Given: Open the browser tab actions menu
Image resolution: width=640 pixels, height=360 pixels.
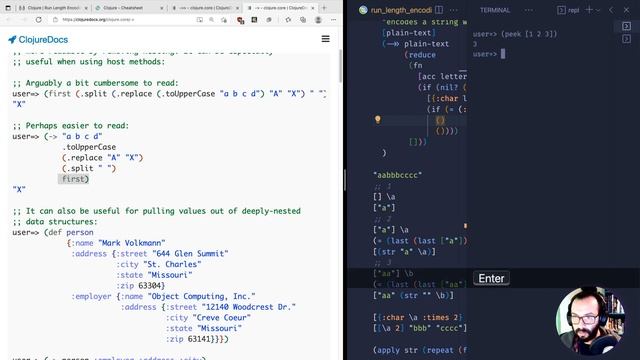Looking at the screenshot, I should click(8, 8).
